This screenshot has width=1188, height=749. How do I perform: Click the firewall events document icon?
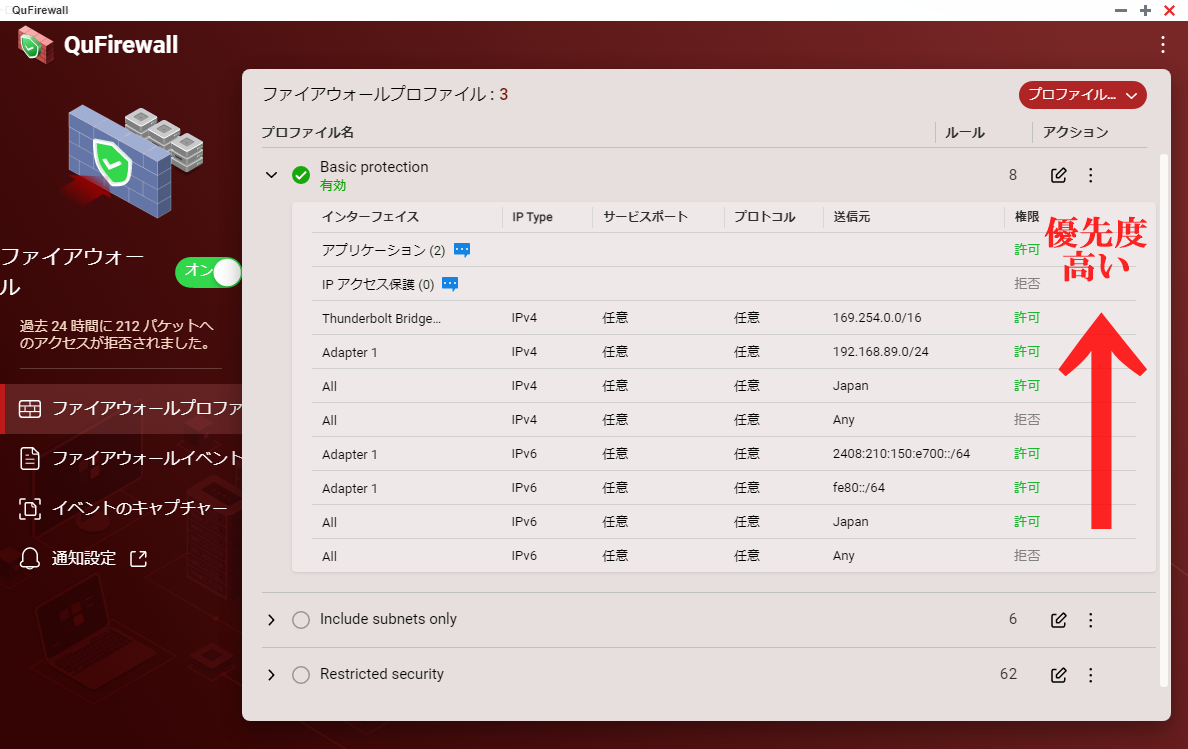click(x=30, y=458)
